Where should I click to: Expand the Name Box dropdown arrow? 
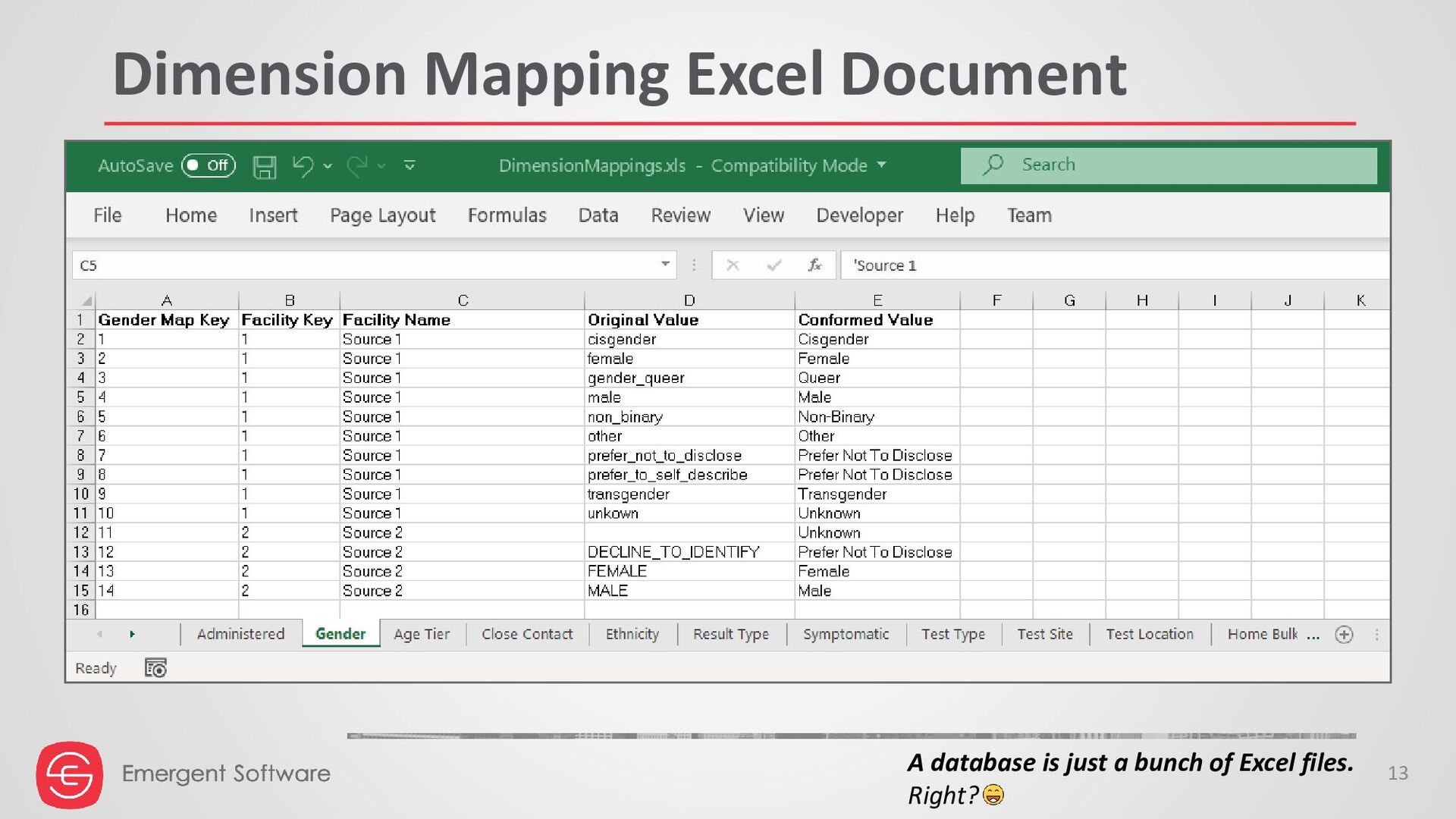[x=665, y=264]
